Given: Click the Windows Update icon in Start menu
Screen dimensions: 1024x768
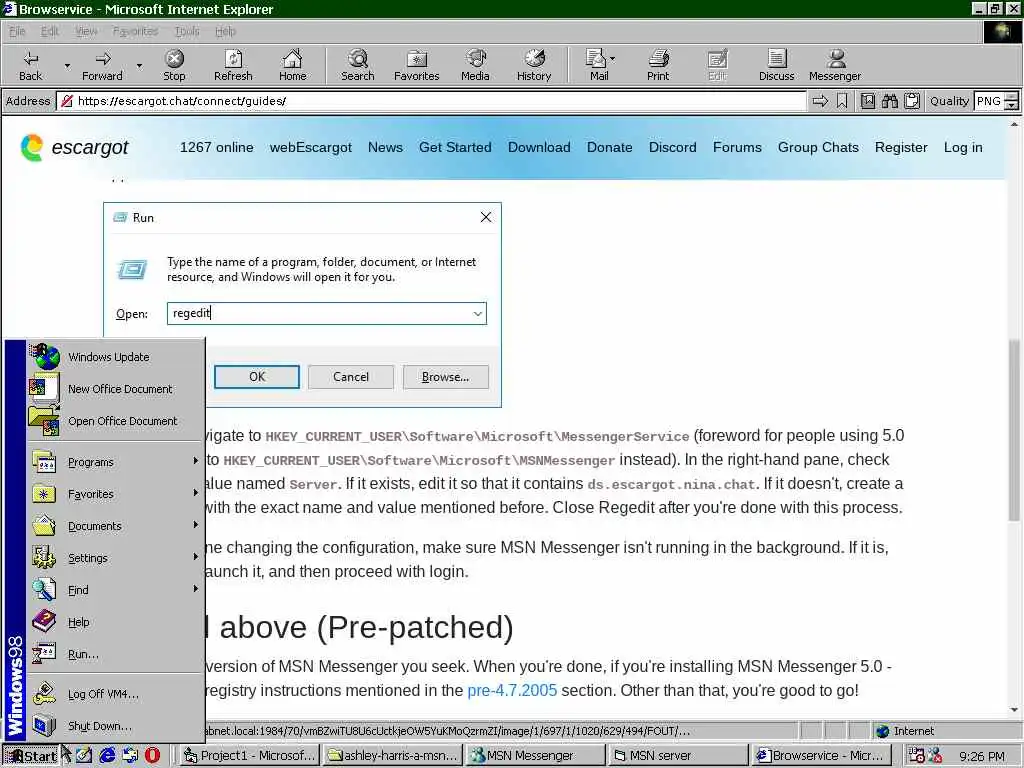Looking at the screenshot, I should pyautogui.click(x=44, y=357).
